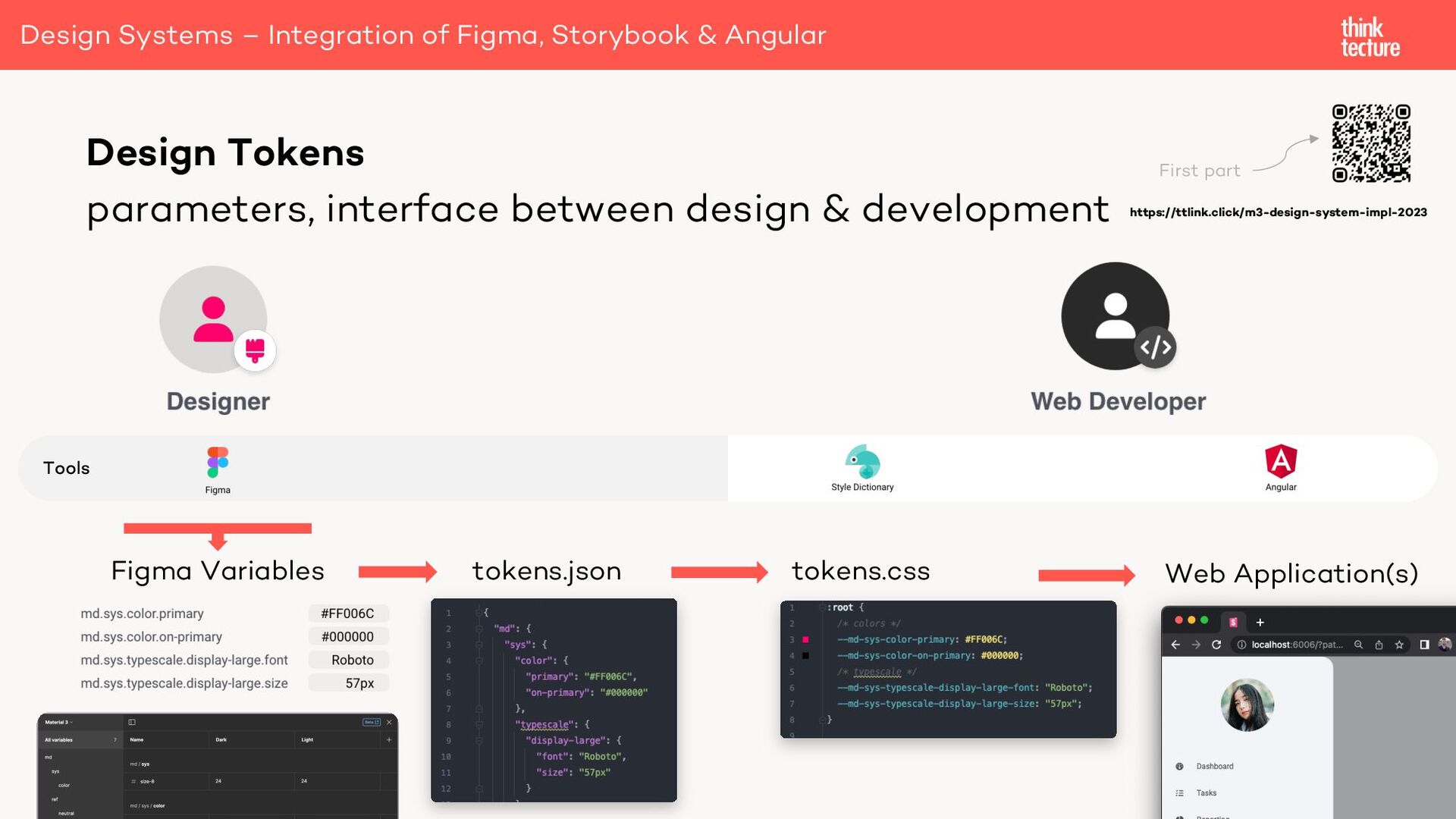Switch to the Storybook browser tab
Screen dimensions: 1456x819
(x=1234, y=622)
